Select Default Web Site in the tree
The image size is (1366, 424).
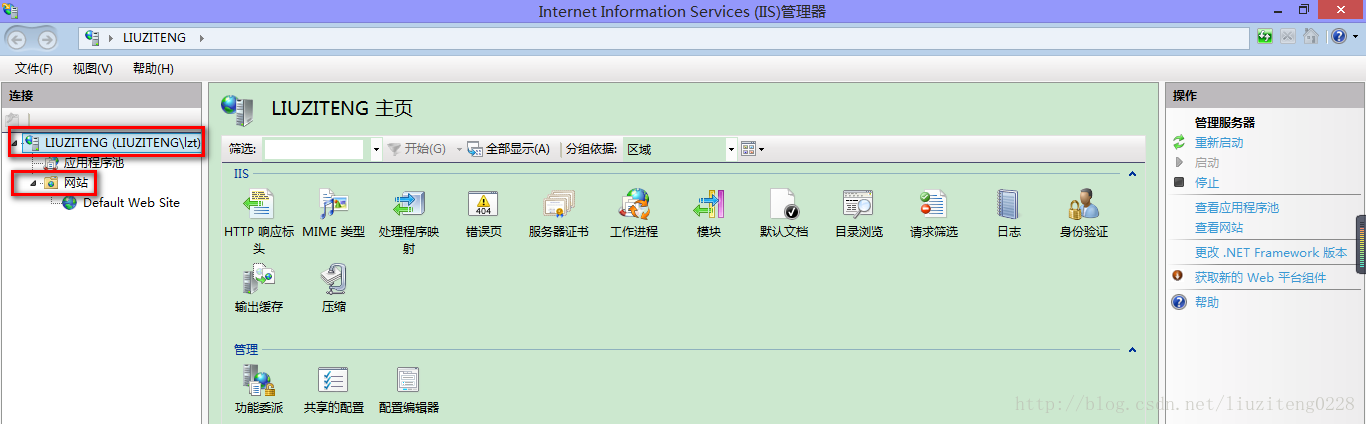click(131, 203)
